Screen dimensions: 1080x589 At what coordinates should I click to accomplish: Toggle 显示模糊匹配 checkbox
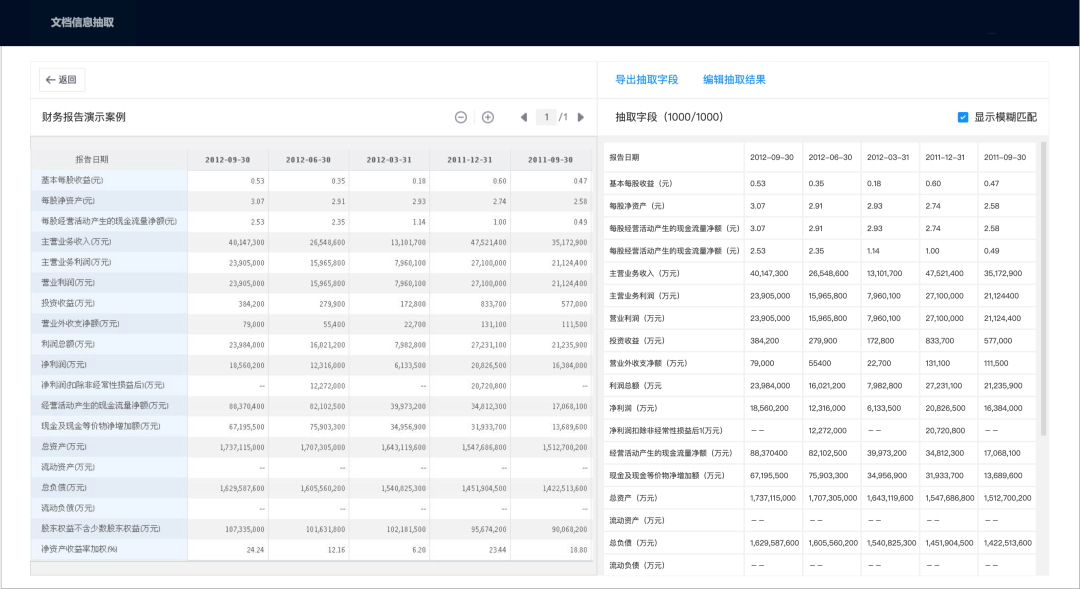click(x=963, y=117)
